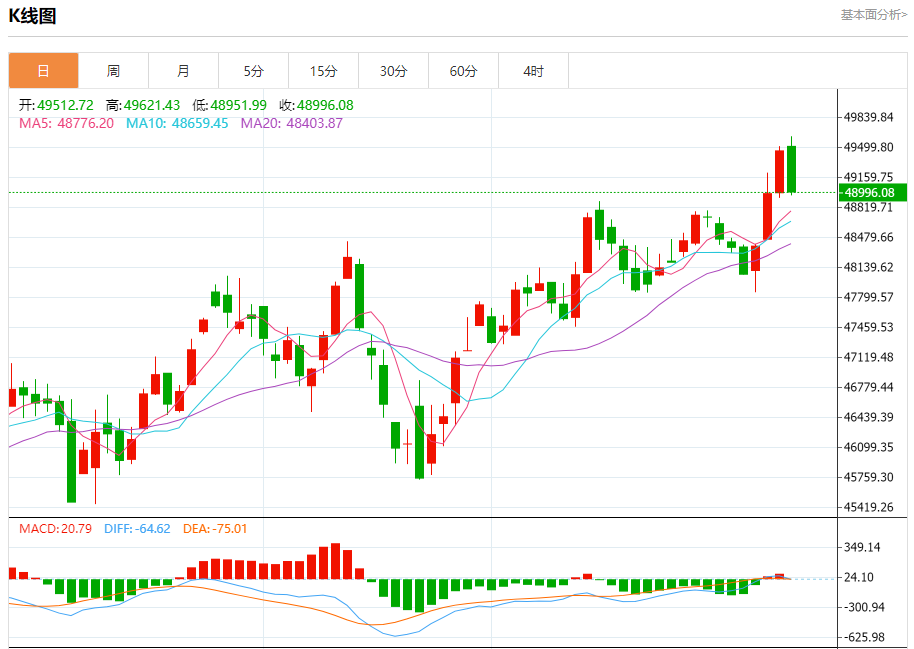
Task: Click the MA10 48659.45 label
Action: 177,124
